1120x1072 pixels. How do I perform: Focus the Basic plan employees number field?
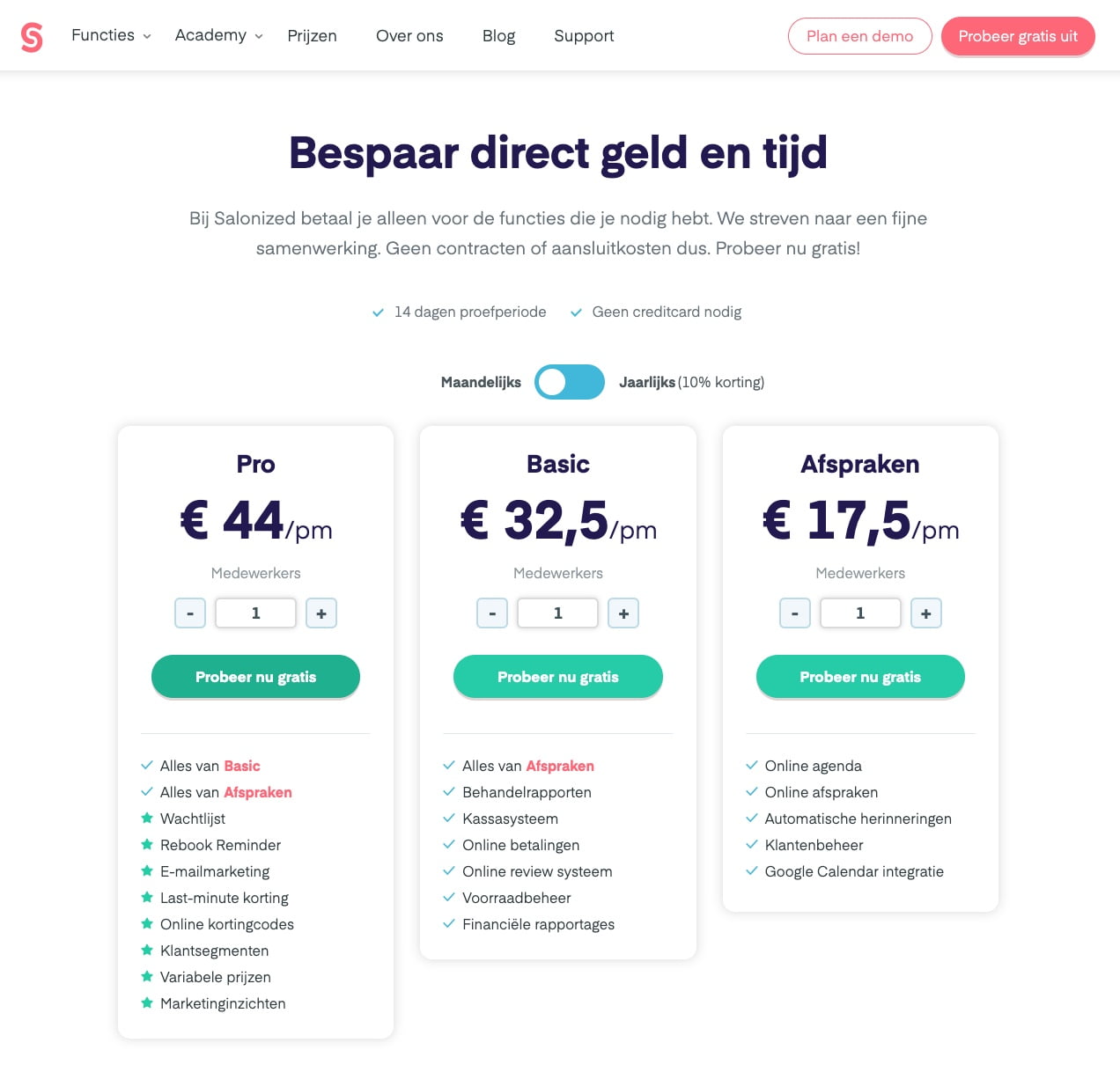click(x=557, y=613)
